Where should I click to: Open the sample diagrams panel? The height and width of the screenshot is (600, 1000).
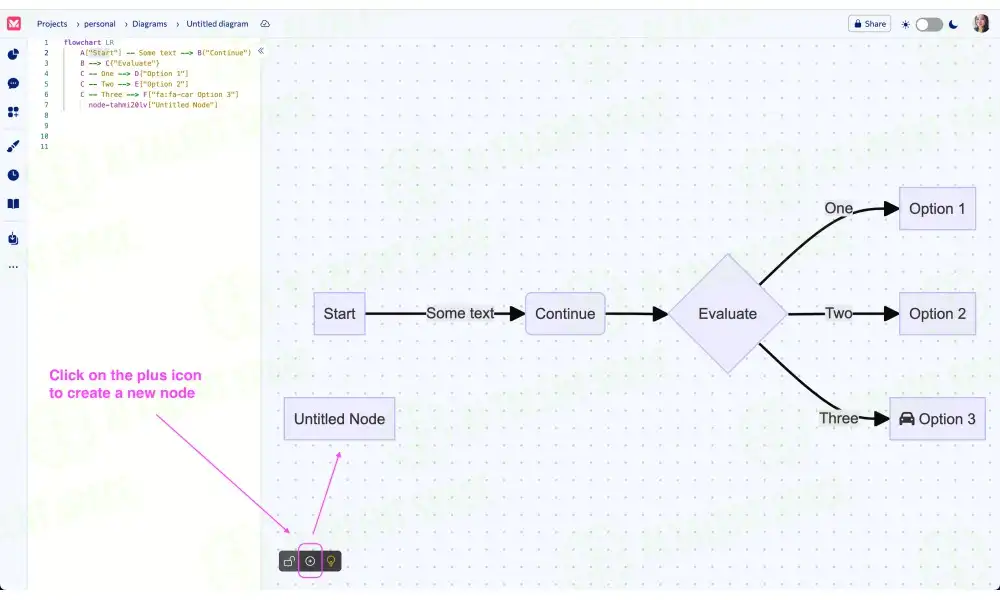(x=12, y=112)
